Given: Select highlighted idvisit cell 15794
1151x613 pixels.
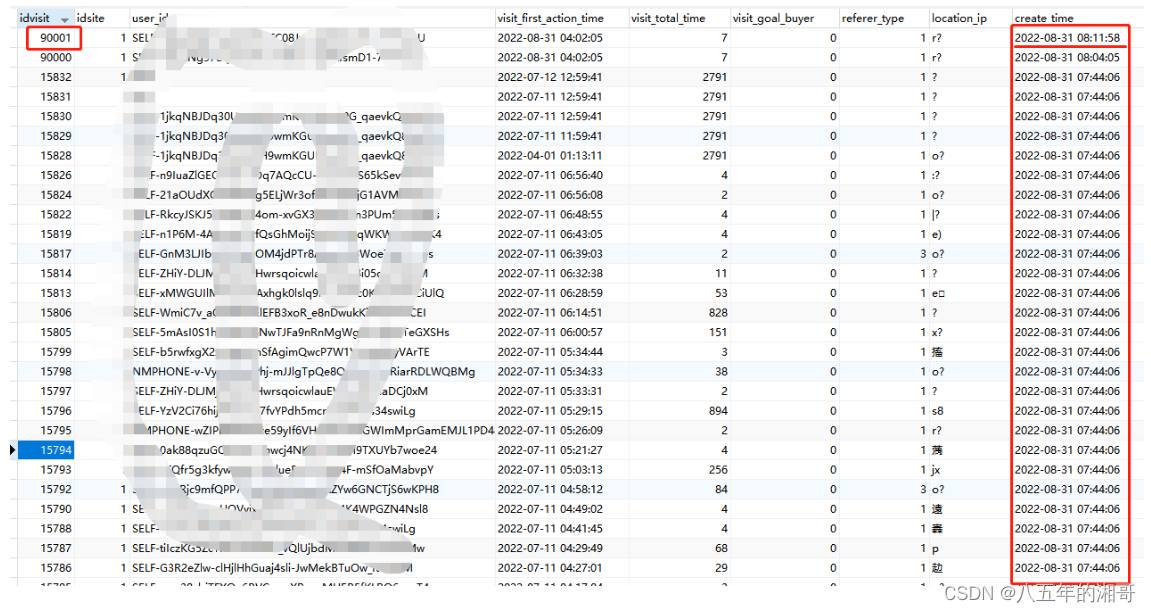Looking at the screenshot, I should pyautogui.click(x=46, y=450).
